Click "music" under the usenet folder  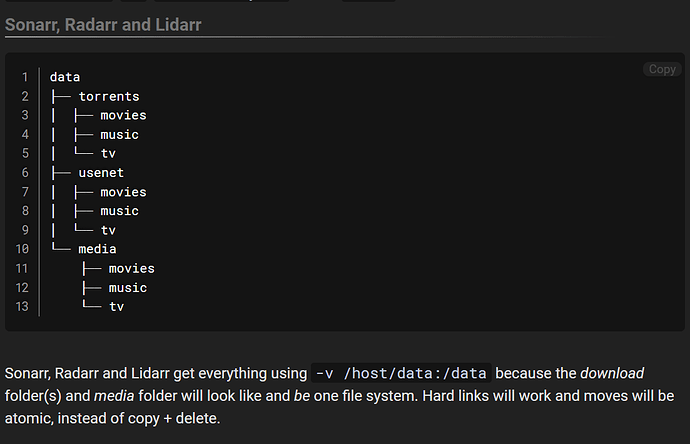pyautogui.click(x=119, y=211)
